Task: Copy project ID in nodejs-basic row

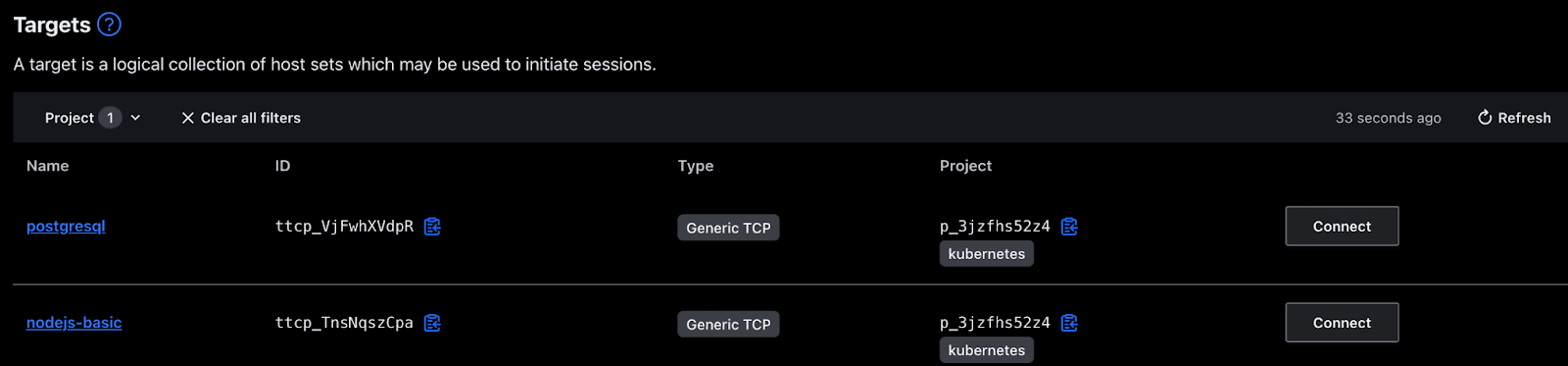Action: pos(1069,323)
